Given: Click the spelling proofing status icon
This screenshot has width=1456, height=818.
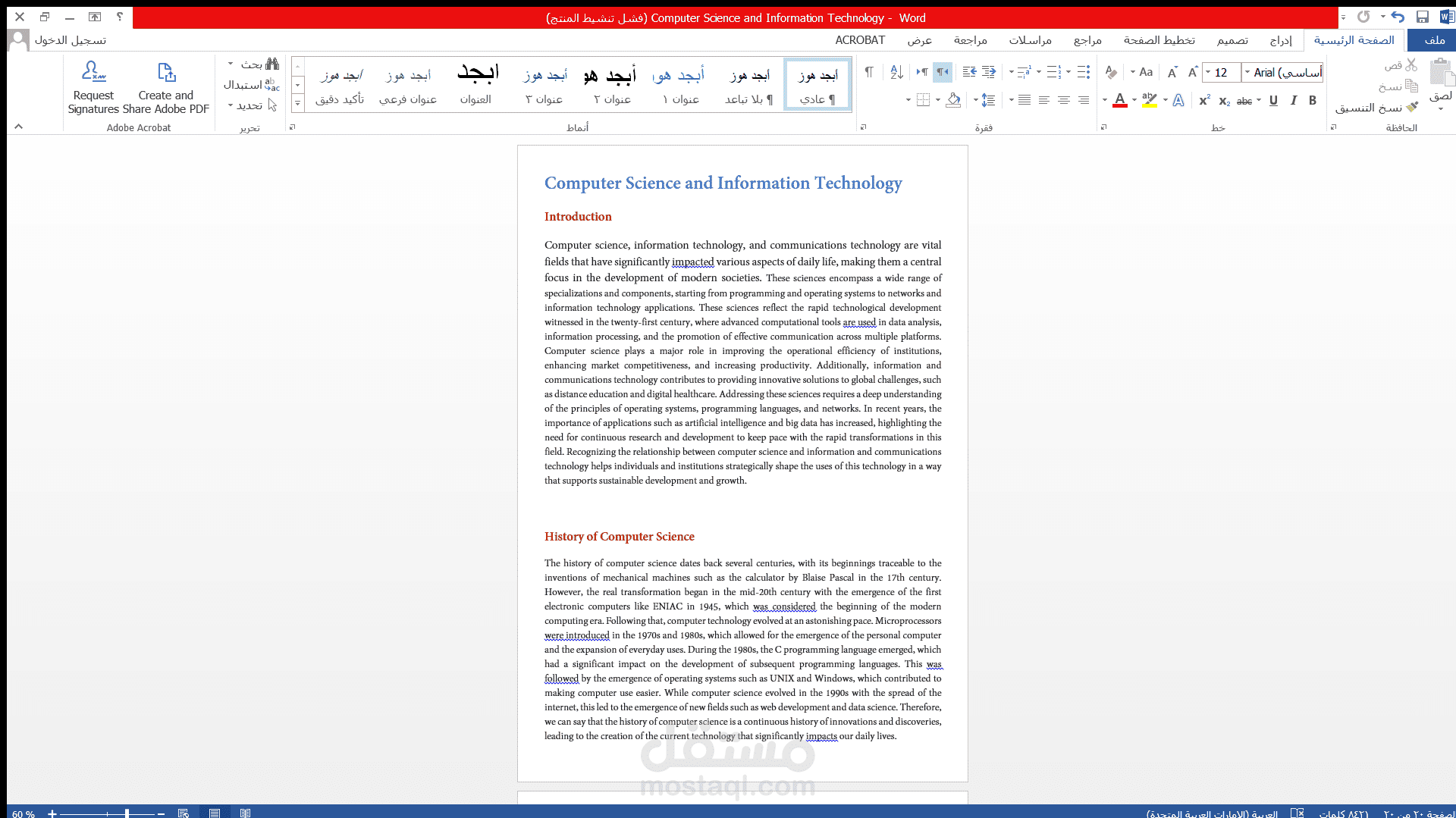Looking at the screenshot, I should pyautogui.click(x=1298, y=813).
